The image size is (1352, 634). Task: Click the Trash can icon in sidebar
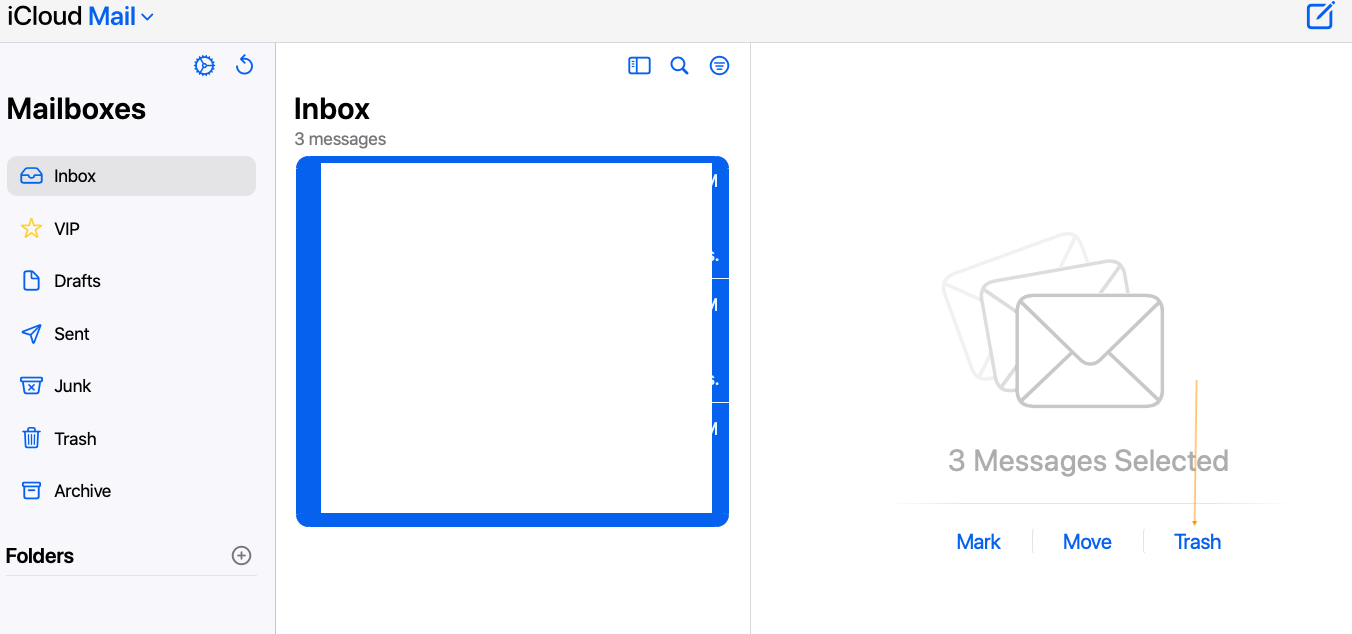[32, 439]
